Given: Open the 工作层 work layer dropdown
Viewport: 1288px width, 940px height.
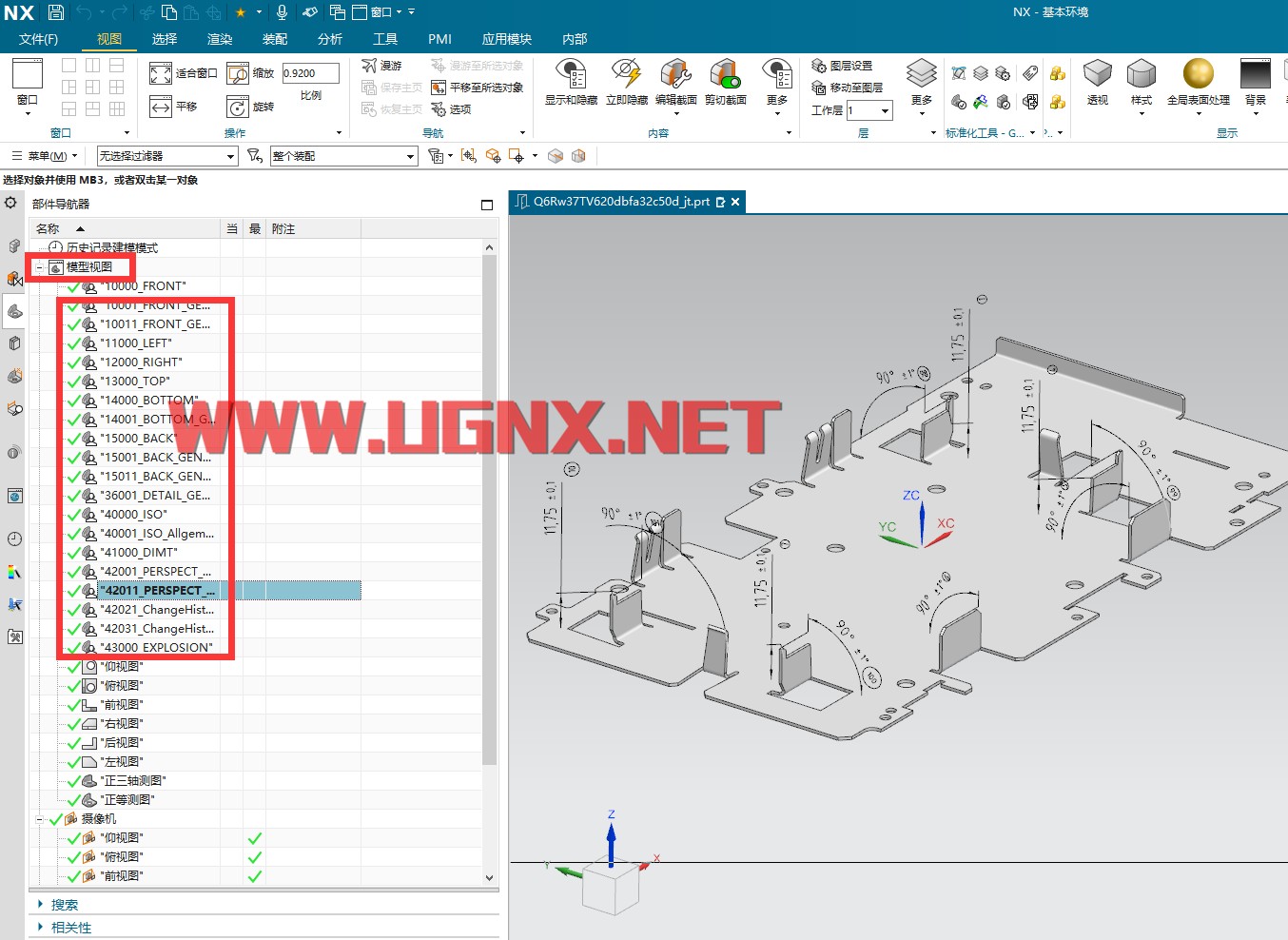Looking at the screenshot, I should pos(886,110).
